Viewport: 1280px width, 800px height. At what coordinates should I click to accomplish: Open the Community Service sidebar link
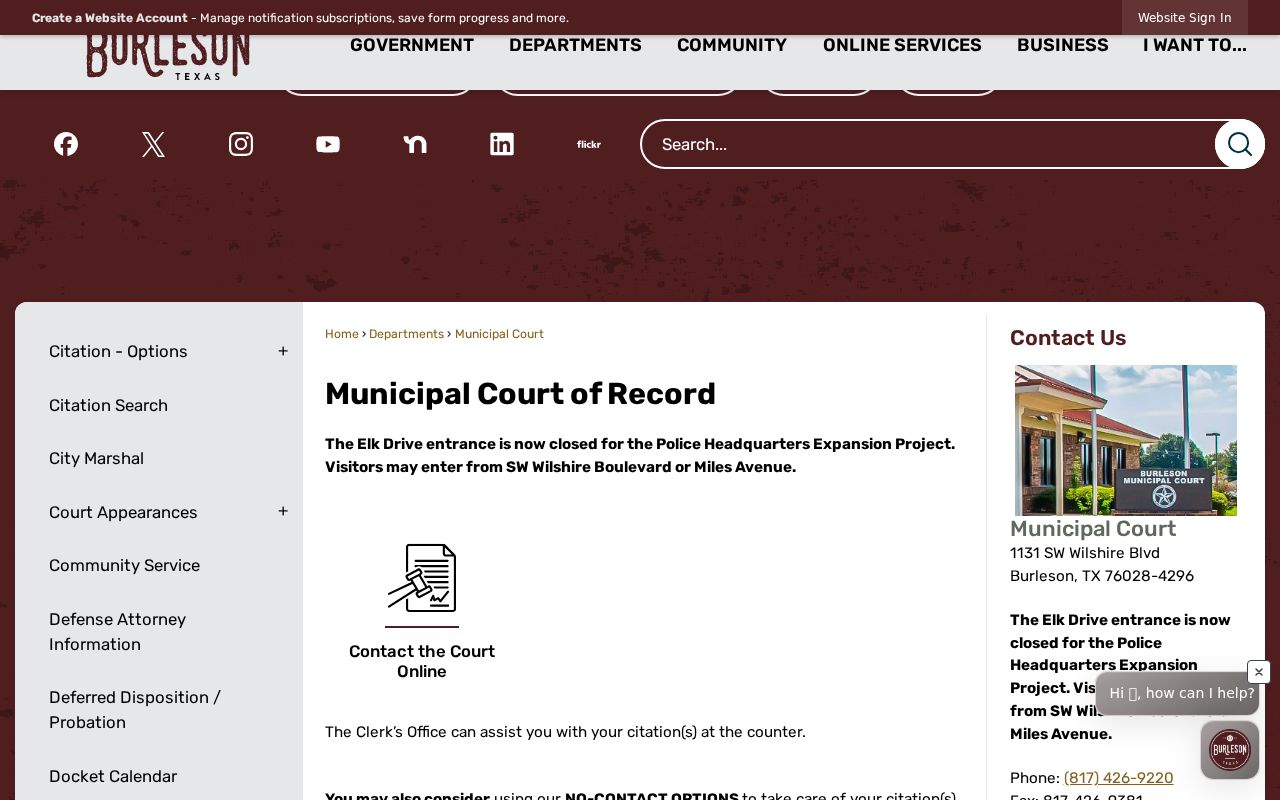click(124, 565)
